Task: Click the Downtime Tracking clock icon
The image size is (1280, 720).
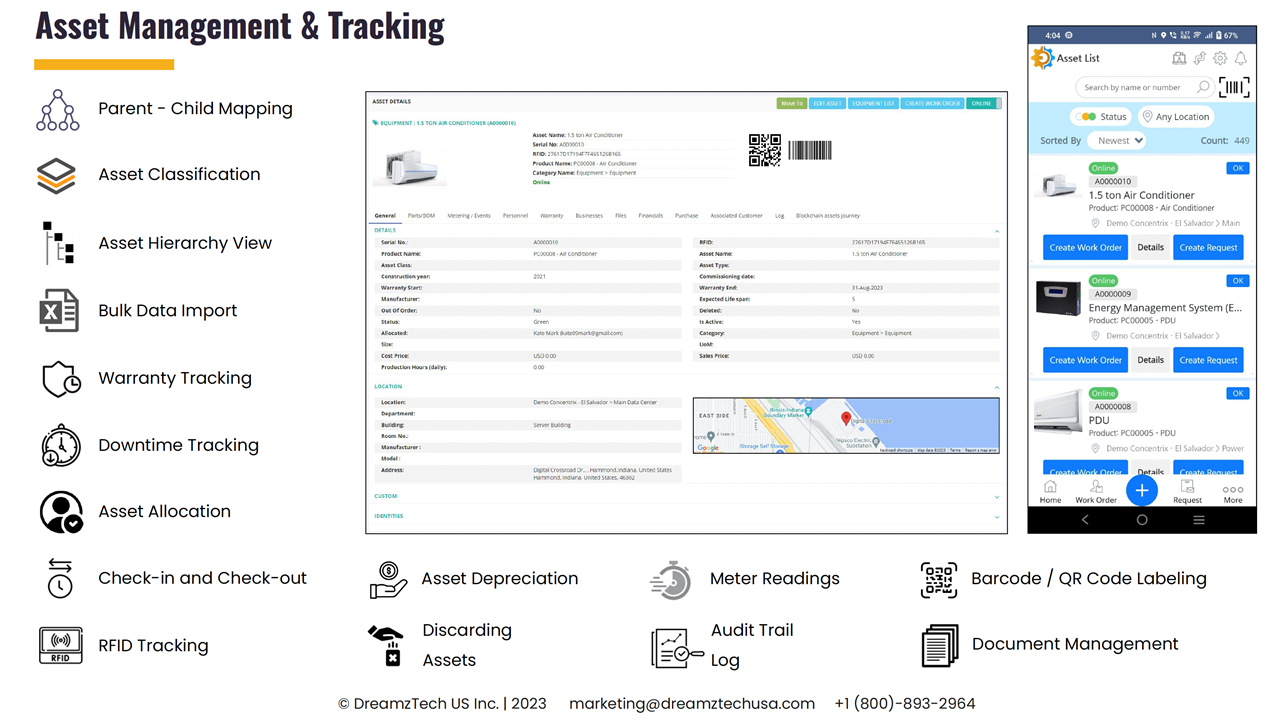Action: pos(61,445)
